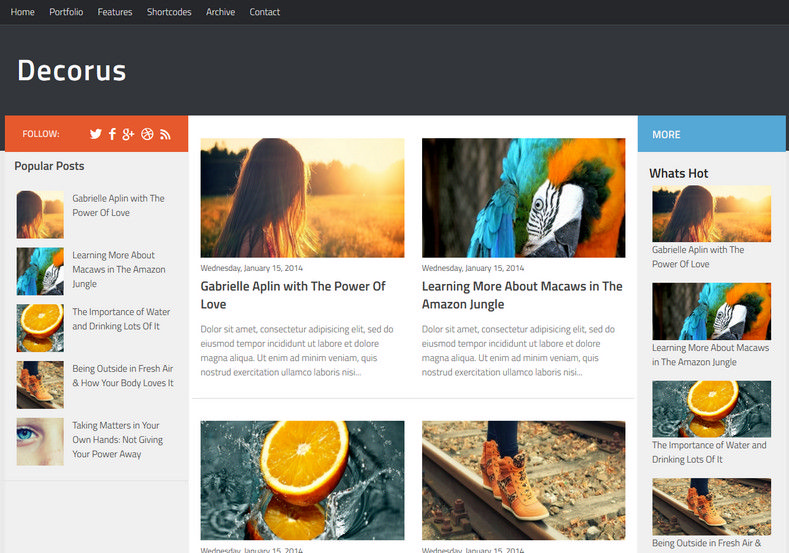Open Popular Posts link about Importance of Water
Screen dimensions: 789x553
coord(121,319)
